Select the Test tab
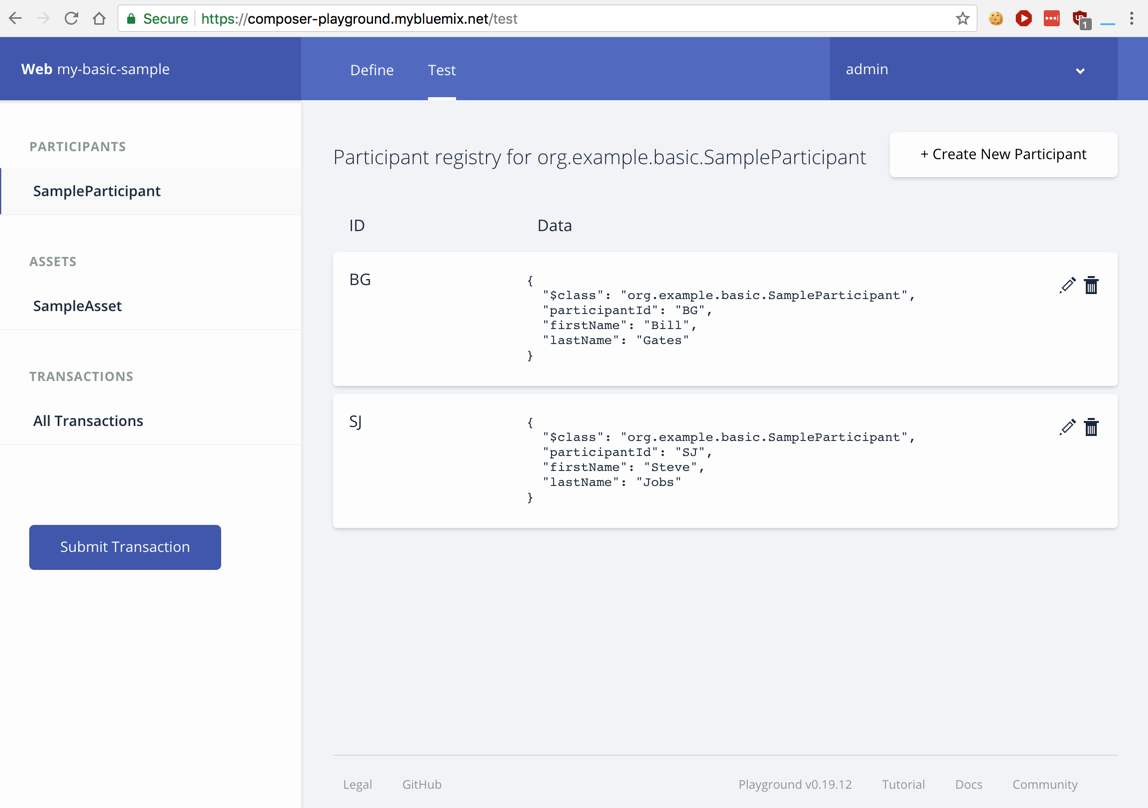 click(441, 70)
